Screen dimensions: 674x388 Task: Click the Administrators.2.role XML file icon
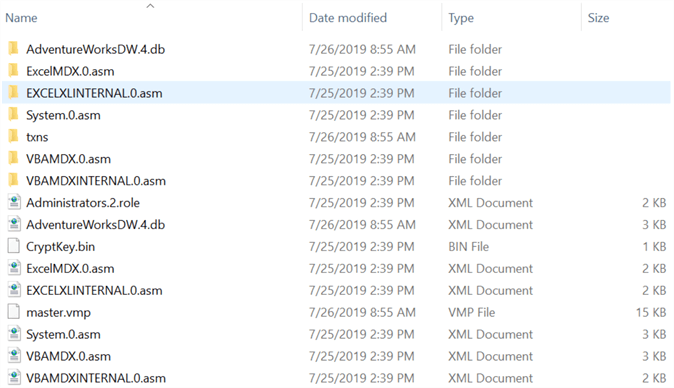[14, 202]
